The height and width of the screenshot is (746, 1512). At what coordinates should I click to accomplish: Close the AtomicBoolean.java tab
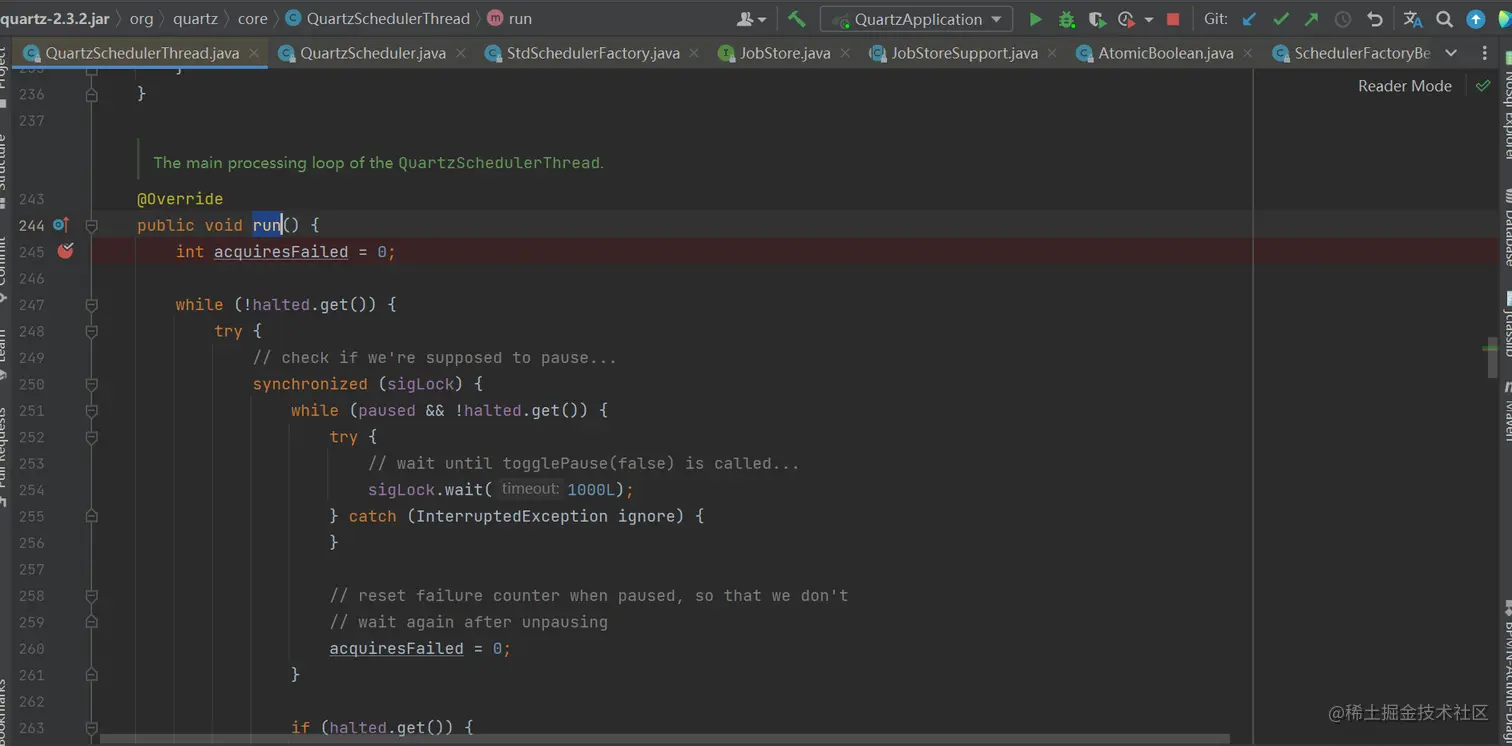coord(1247,53)
